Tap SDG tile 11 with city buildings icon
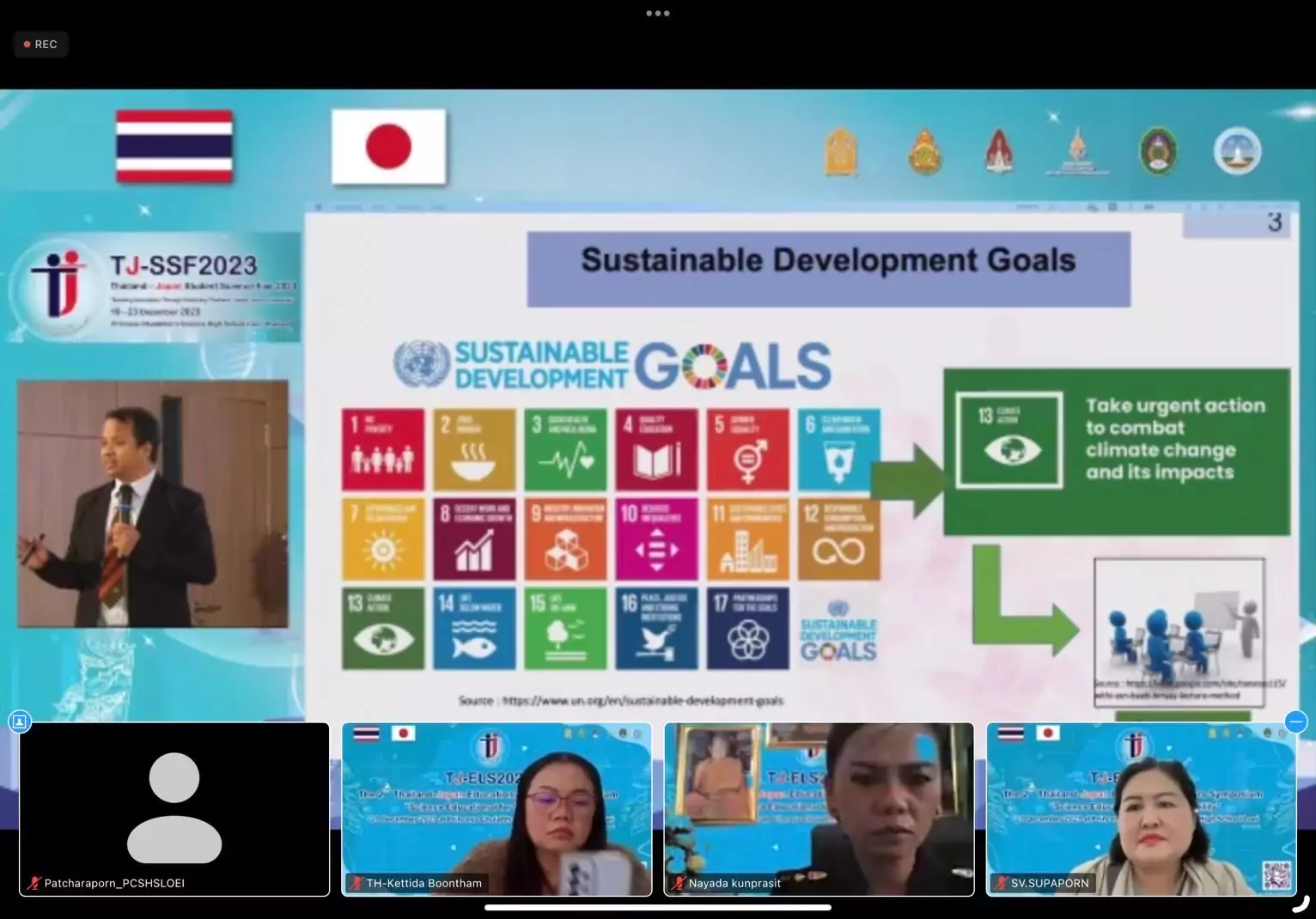The image size is (1316, 919). click(747, 539)
